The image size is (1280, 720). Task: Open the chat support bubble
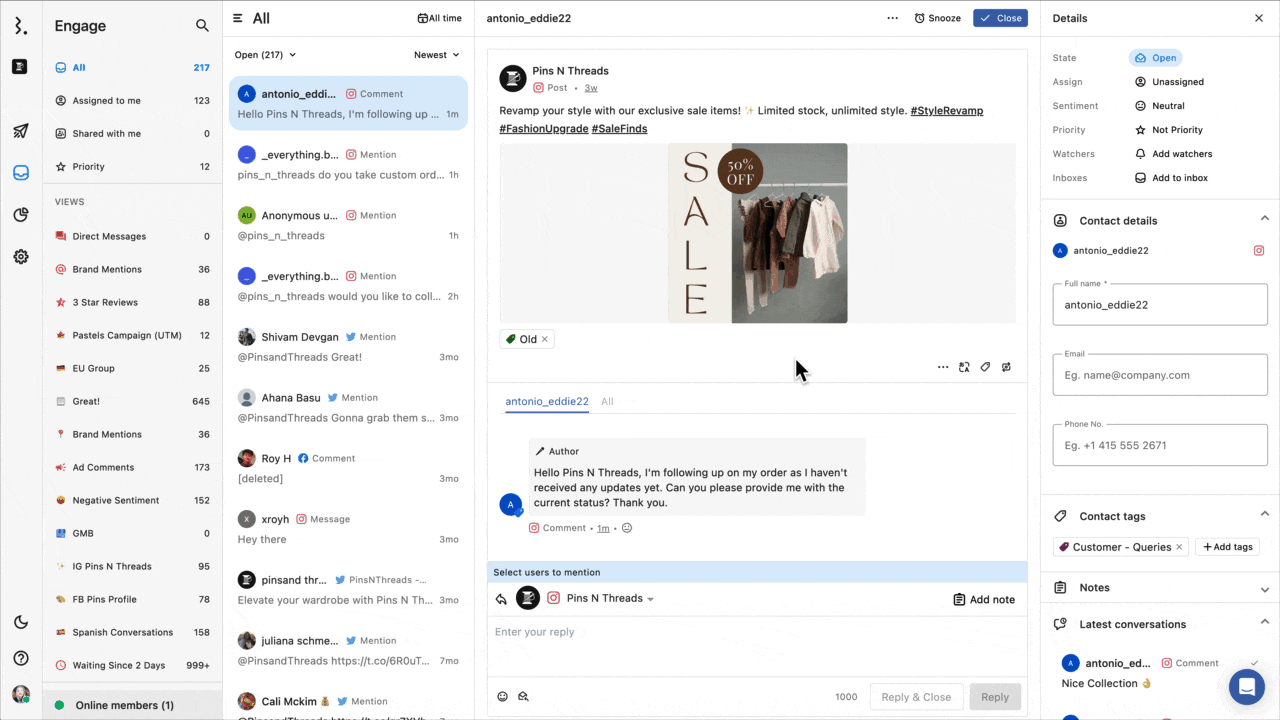(x=1246, y=687)
